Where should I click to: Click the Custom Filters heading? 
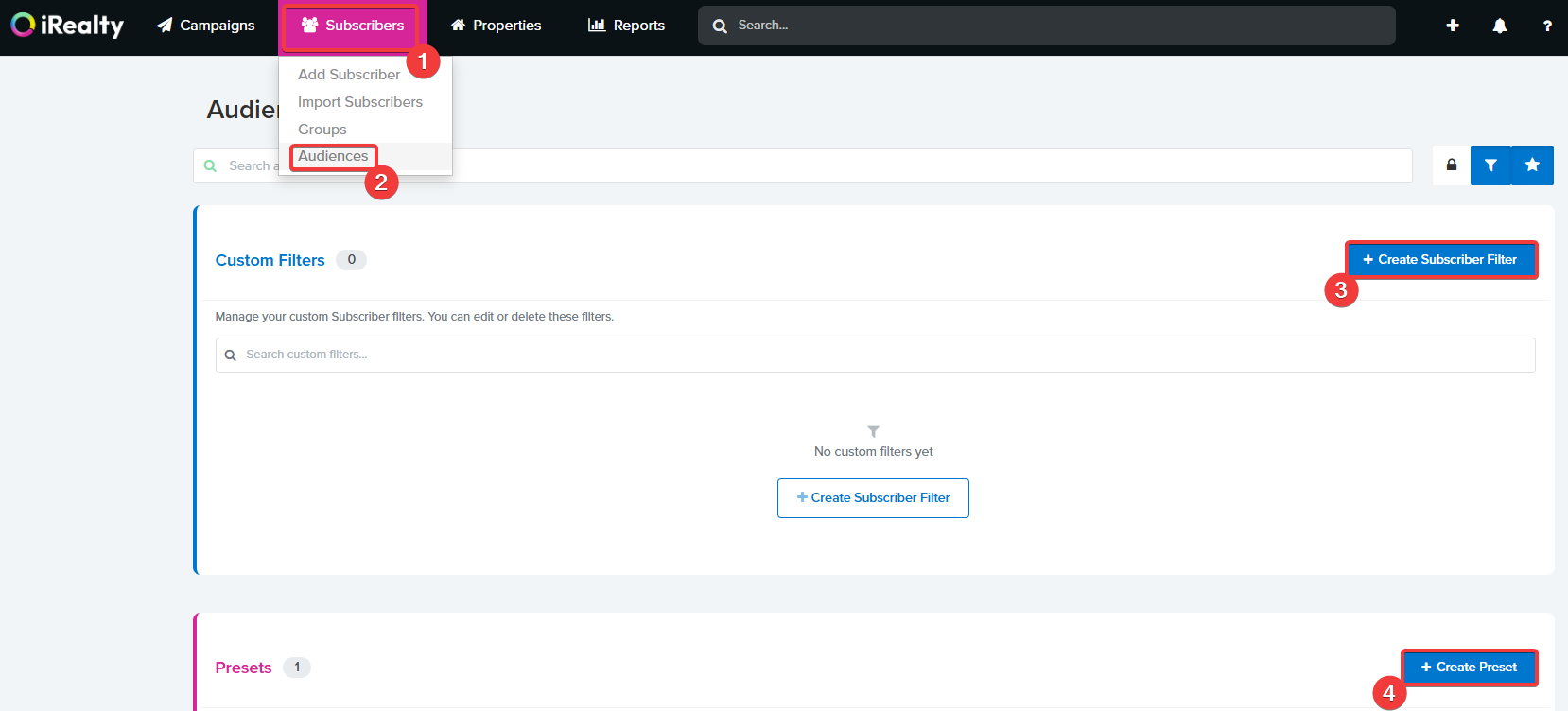click(x=270, y=260)
